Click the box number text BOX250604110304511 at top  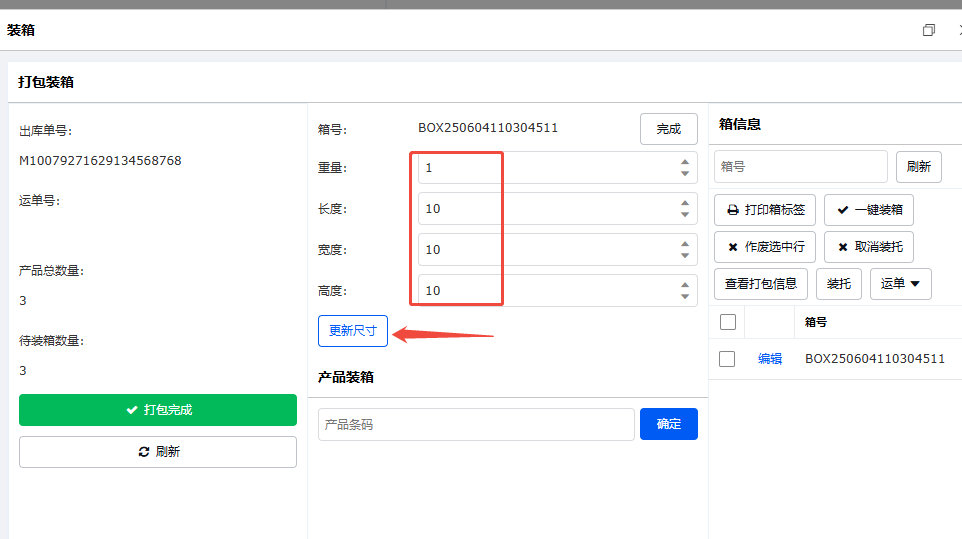pos(488,128)
